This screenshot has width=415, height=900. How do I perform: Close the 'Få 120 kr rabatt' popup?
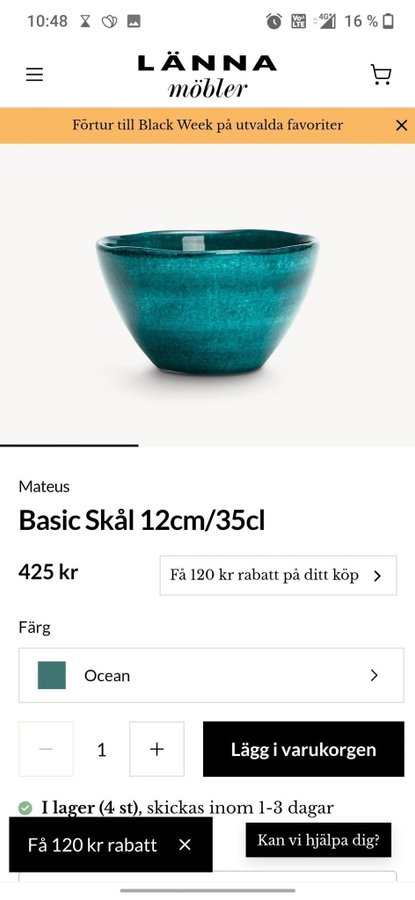(184, 845)
